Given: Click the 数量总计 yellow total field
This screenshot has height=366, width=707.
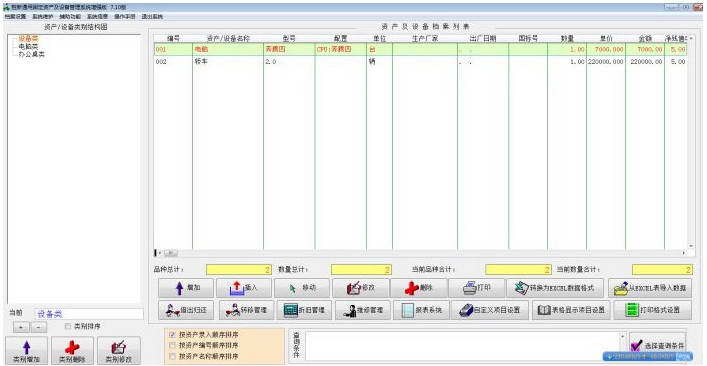Looking at the screenshot, I should pos(361,270).
